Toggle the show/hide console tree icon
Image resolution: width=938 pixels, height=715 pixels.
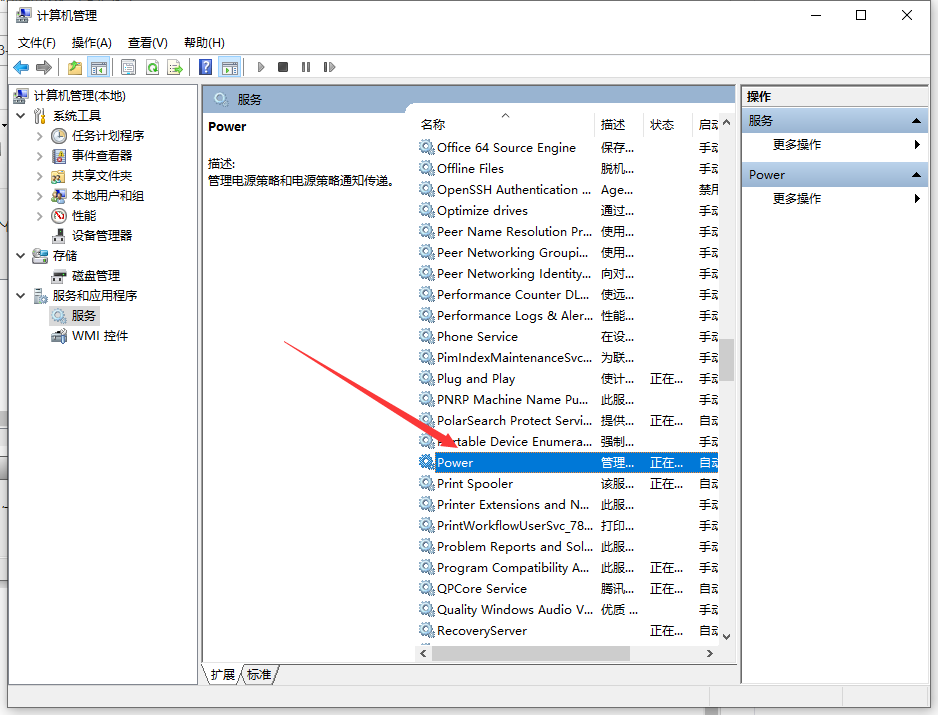click(x=99, y=67)
